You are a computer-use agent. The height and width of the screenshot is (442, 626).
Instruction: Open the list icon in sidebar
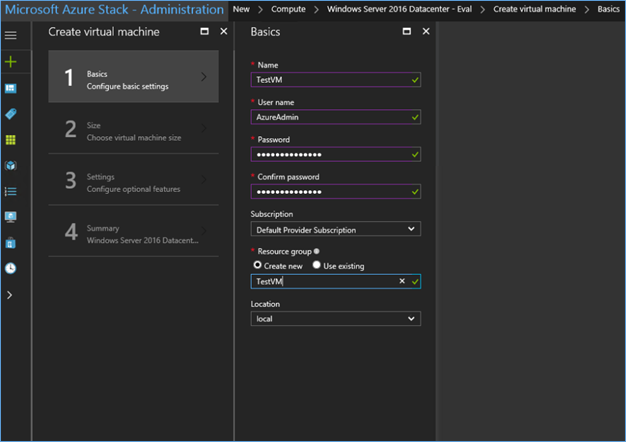click(11, 191)
